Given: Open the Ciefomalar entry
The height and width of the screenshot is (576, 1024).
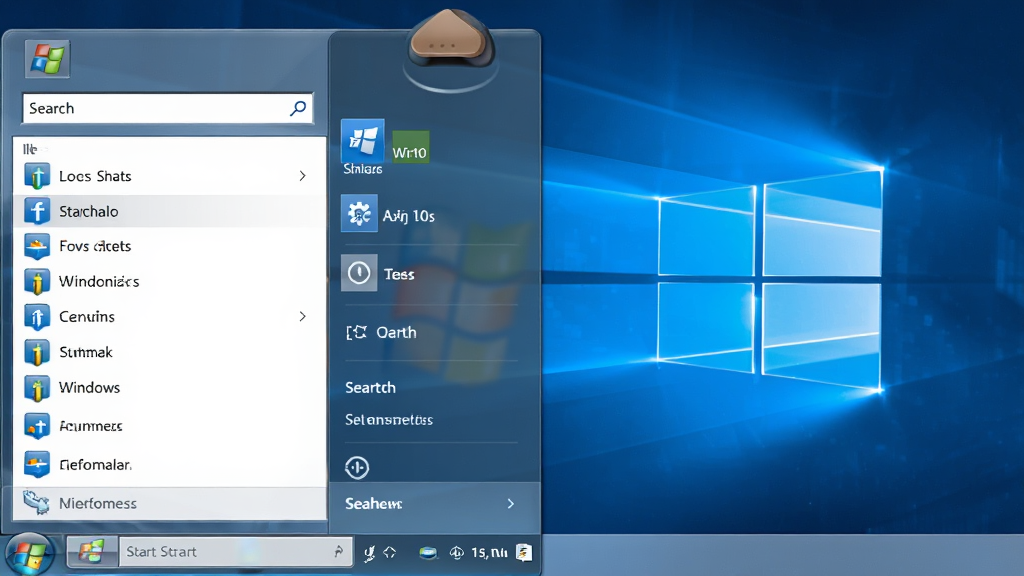Looking at the screenshot, I should pos(170,464).
